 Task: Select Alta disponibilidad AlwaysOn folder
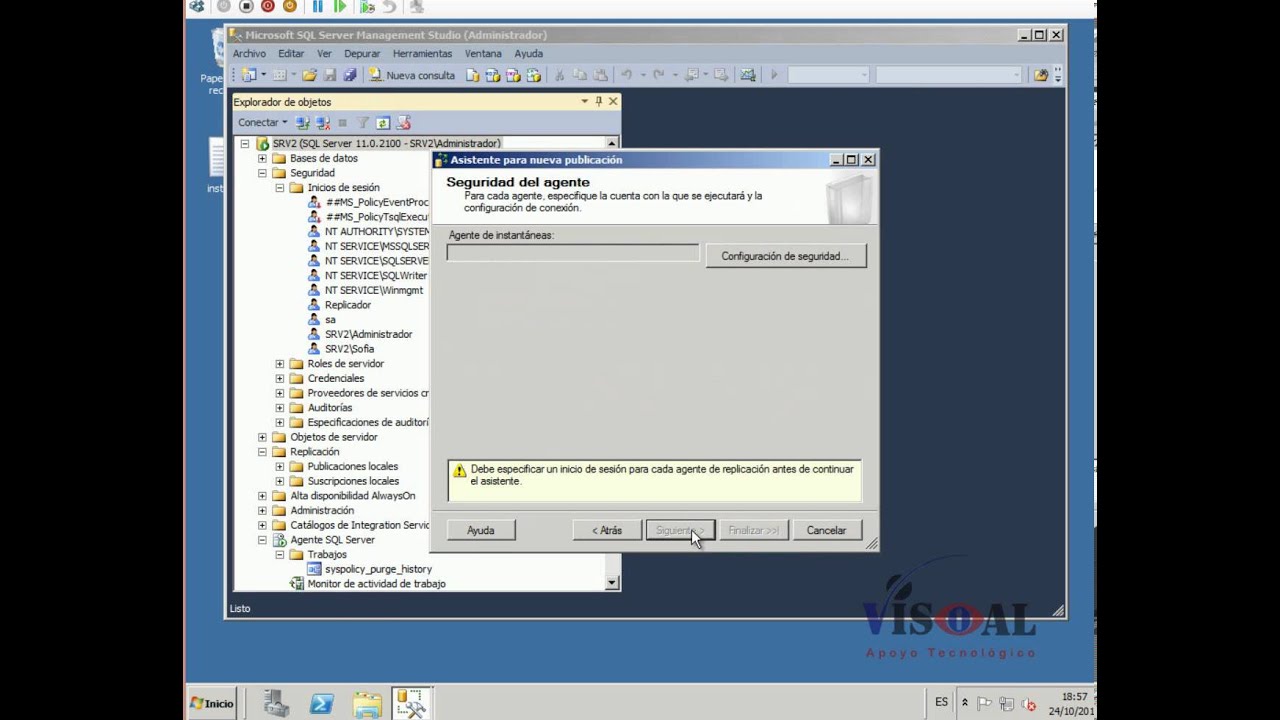(x=352, y=496)
